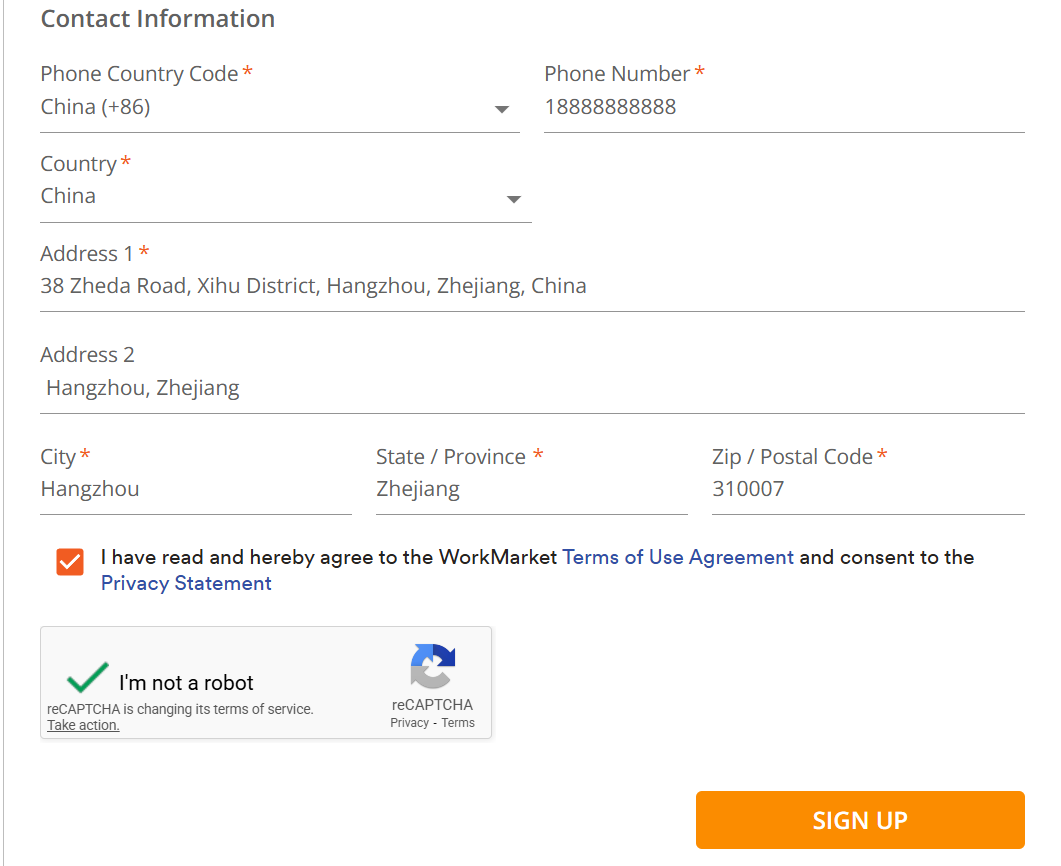Focus the Address 1 input field
Viewport: 1061px width, 866px height.
[x=532, y=287]
